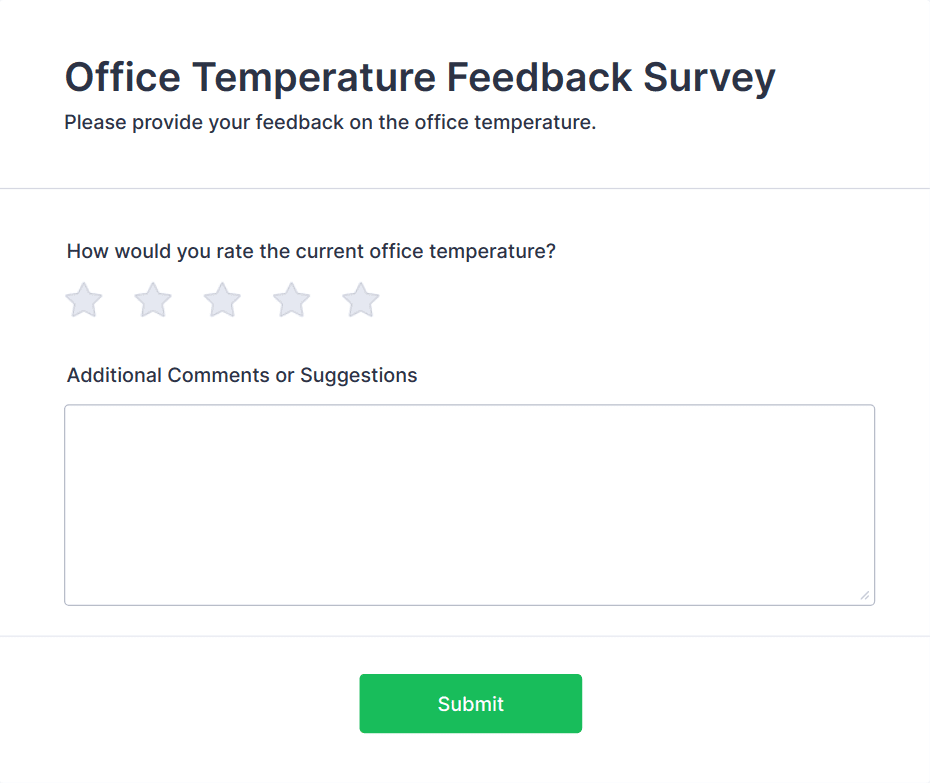
Task: Rate office temperature three stars
Action: coord(222,300)
